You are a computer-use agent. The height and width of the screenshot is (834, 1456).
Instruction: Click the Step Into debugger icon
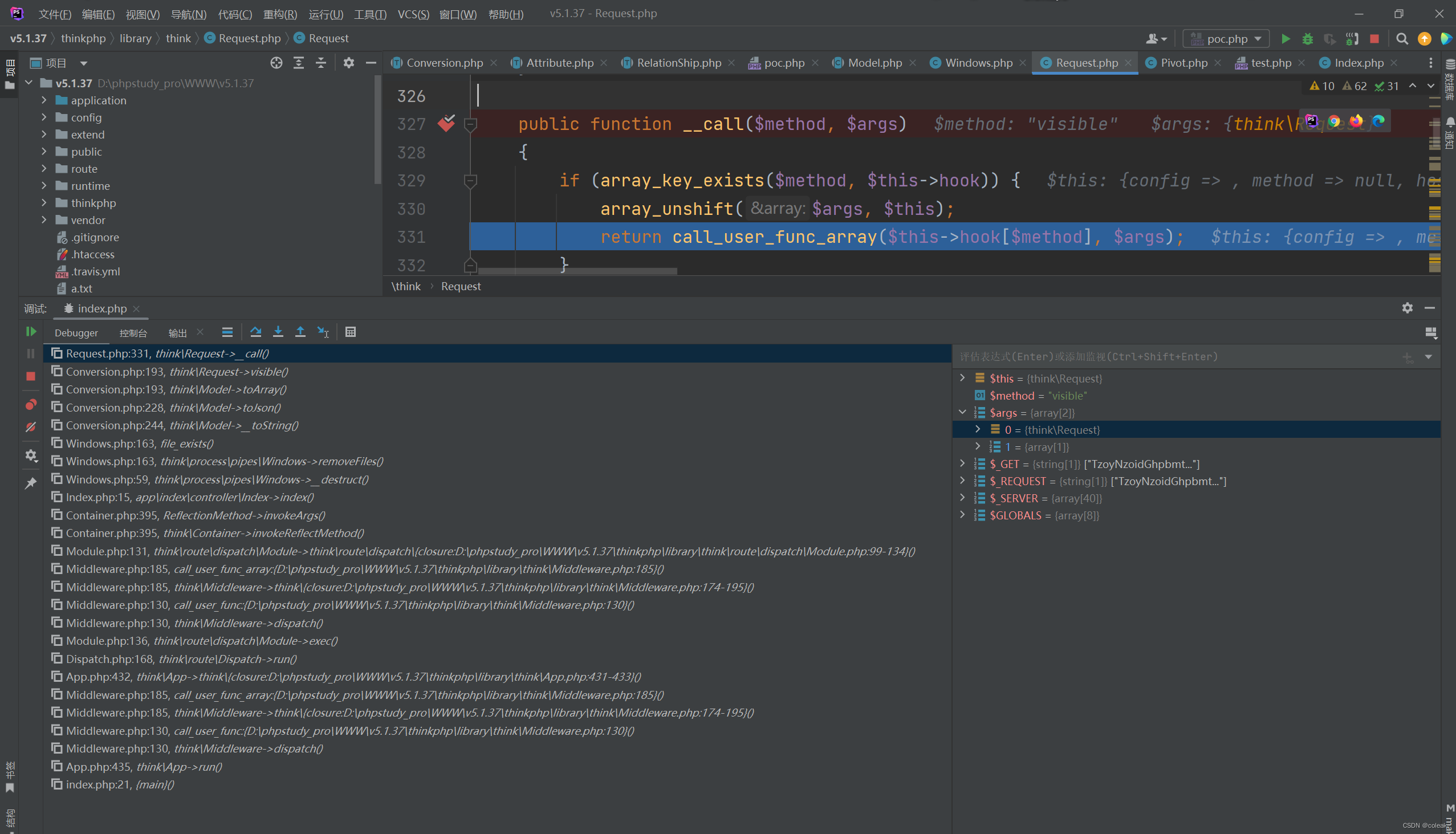click(x=278, y=332)
